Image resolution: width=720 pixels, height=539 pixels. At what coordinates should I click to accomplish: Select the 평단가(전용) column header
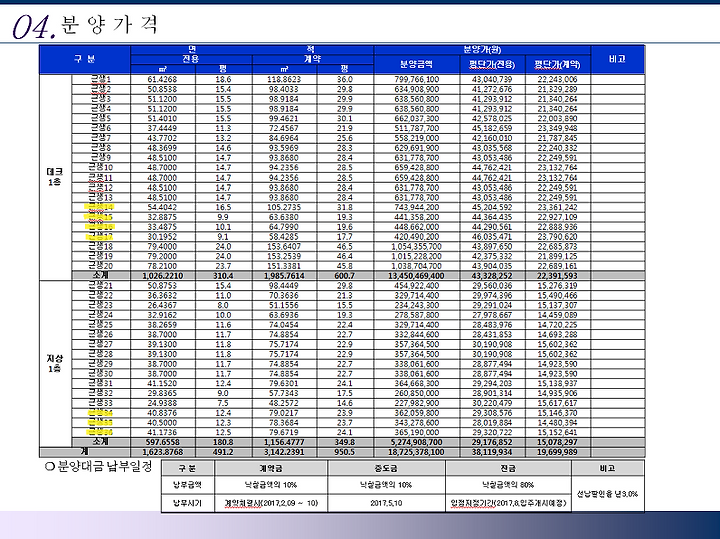(492, 65)
